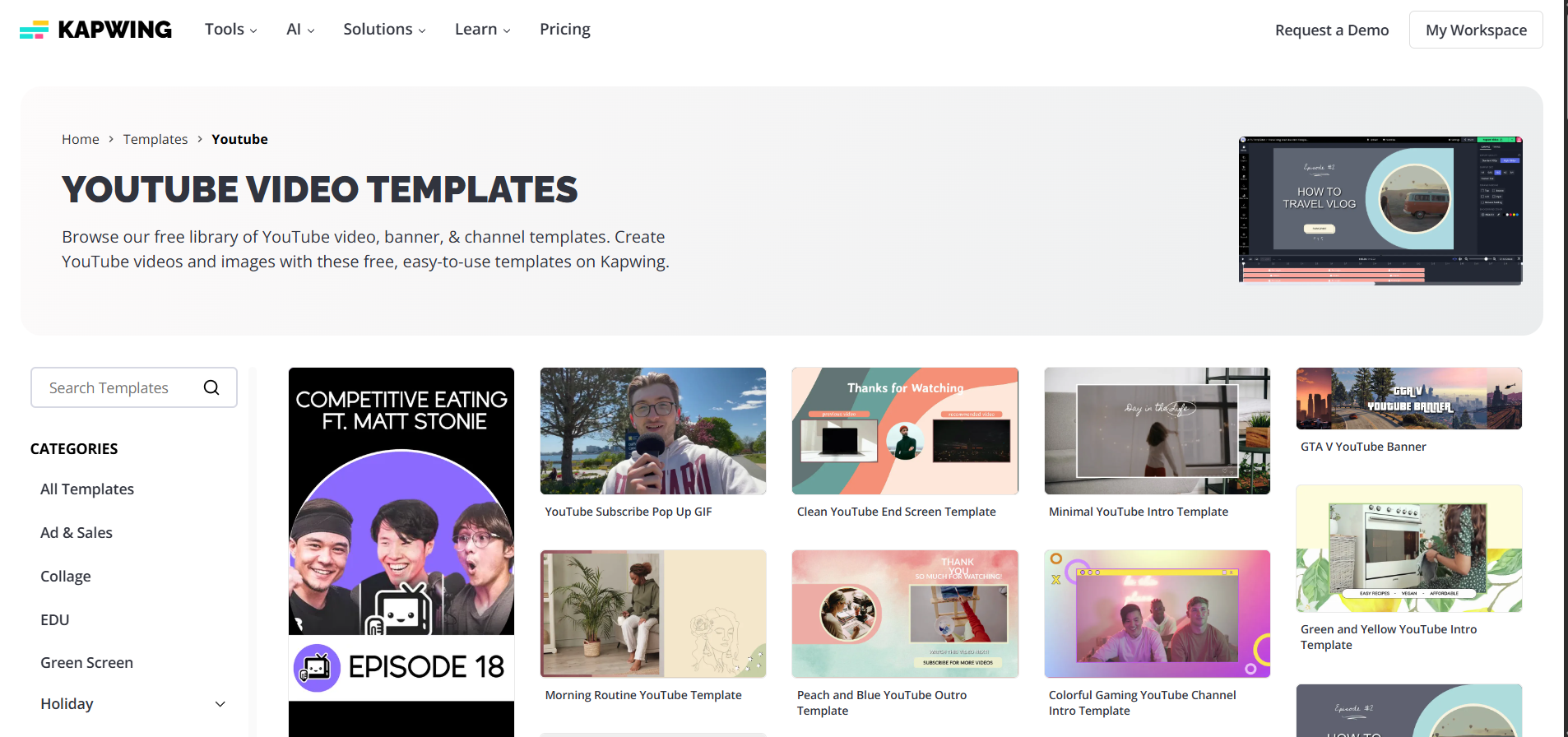Viewport: 1568px width, 737px height.
Task: Click Green and Yellow YouTube Intro title
Action: click(1389, 637)
